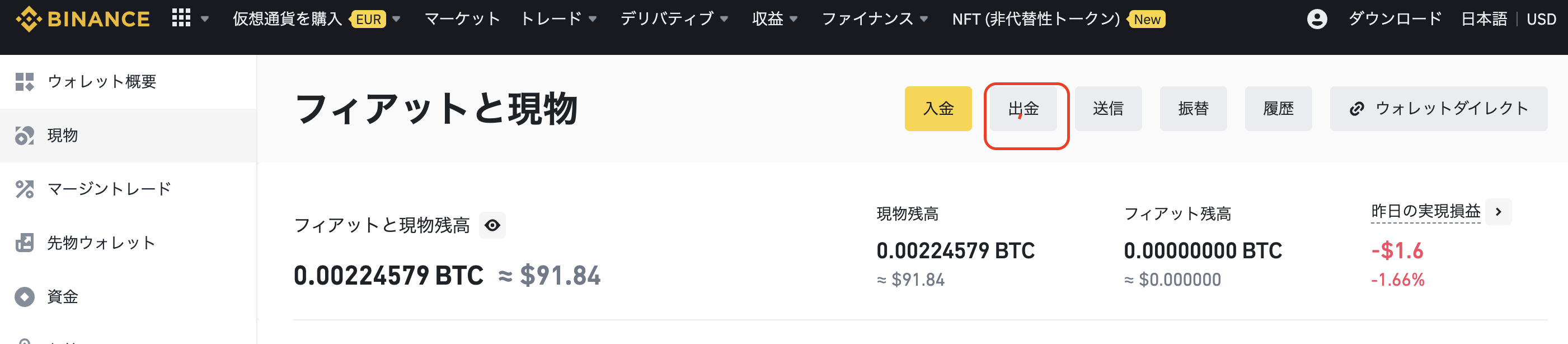
Task: Click the 履歴 history button
Action: coord(1278,109)
